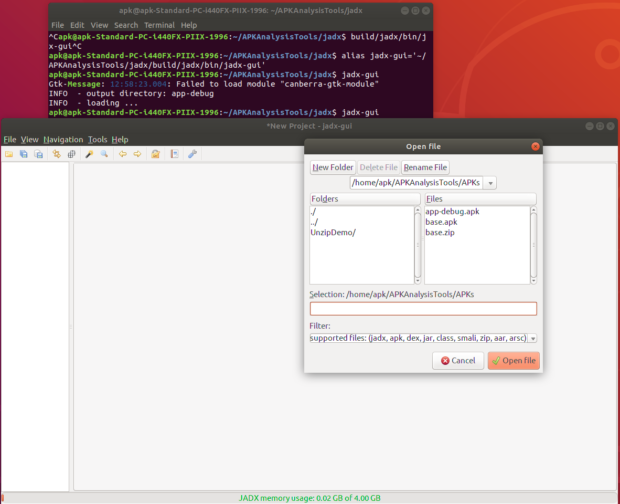The width and height of the screenshot is (620, 504).
Task: Click the Open file toolbar icon
Action: coord(9,154)
